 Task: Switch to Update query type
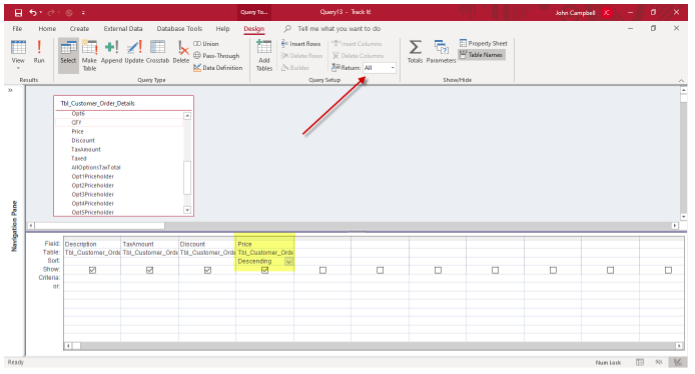pos(134,51)
